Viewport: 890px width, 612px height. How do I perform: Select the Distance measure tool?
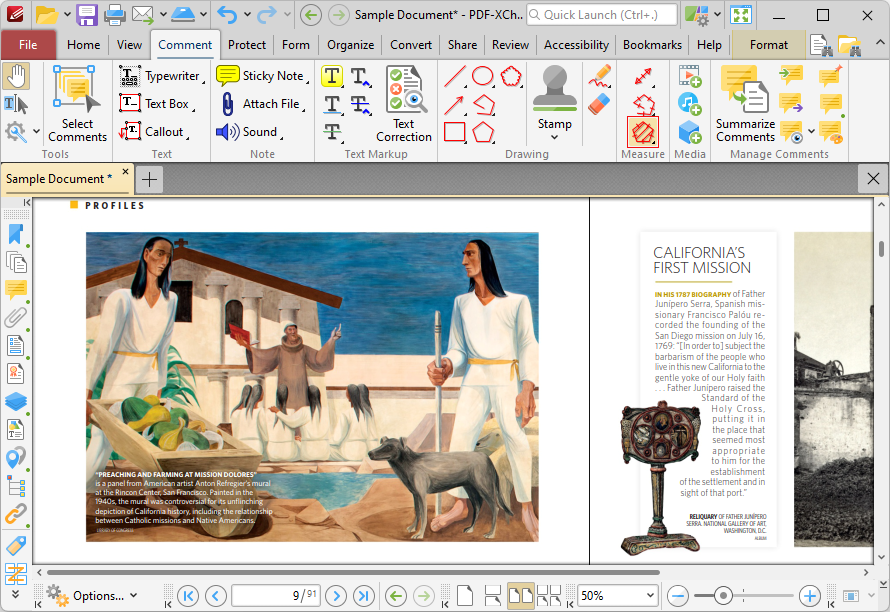pos(643,76)
